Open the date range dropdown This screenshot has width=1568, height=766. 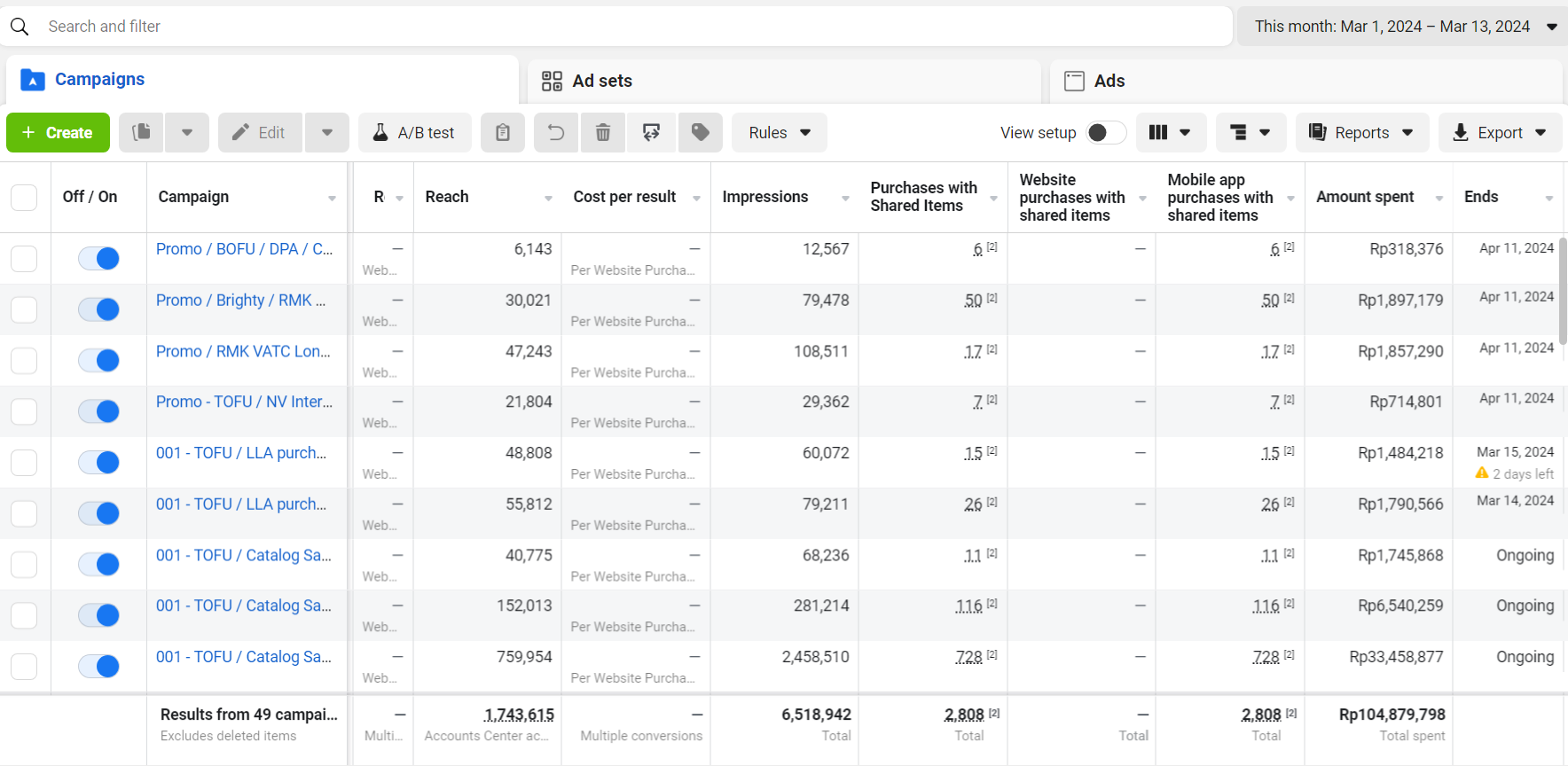[1402, 27]
